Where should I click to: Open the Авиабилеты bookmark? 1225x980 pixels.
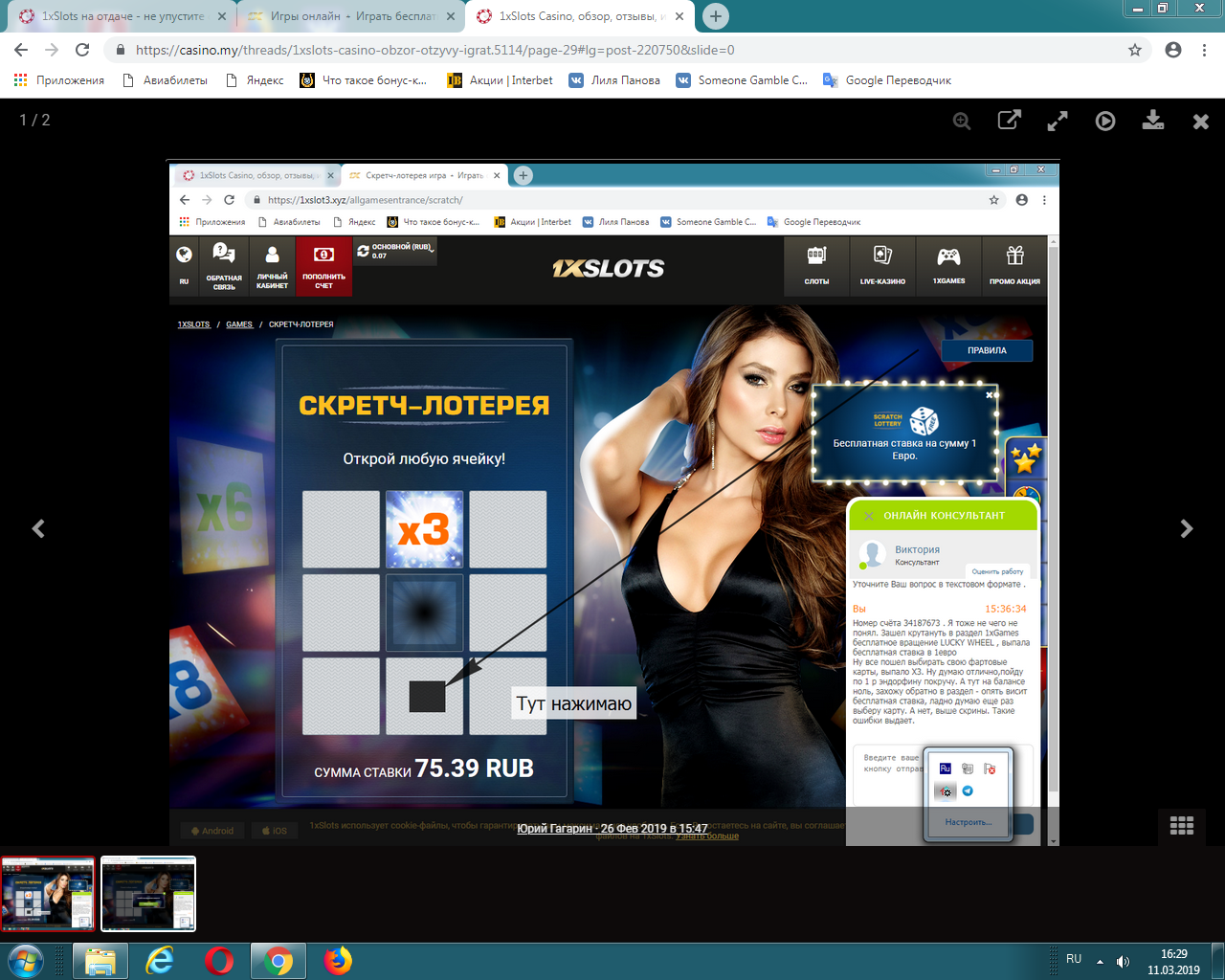165,80
